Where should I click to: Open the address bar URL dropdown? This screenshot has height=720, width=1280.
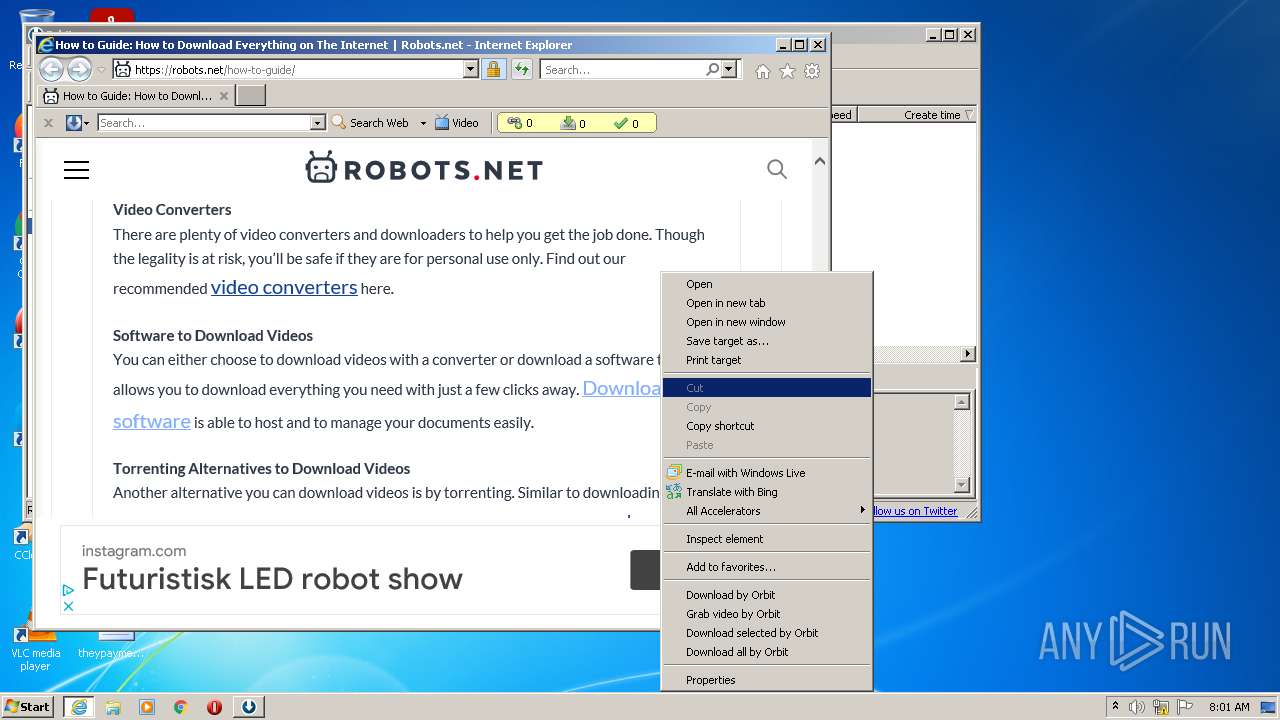471,69
